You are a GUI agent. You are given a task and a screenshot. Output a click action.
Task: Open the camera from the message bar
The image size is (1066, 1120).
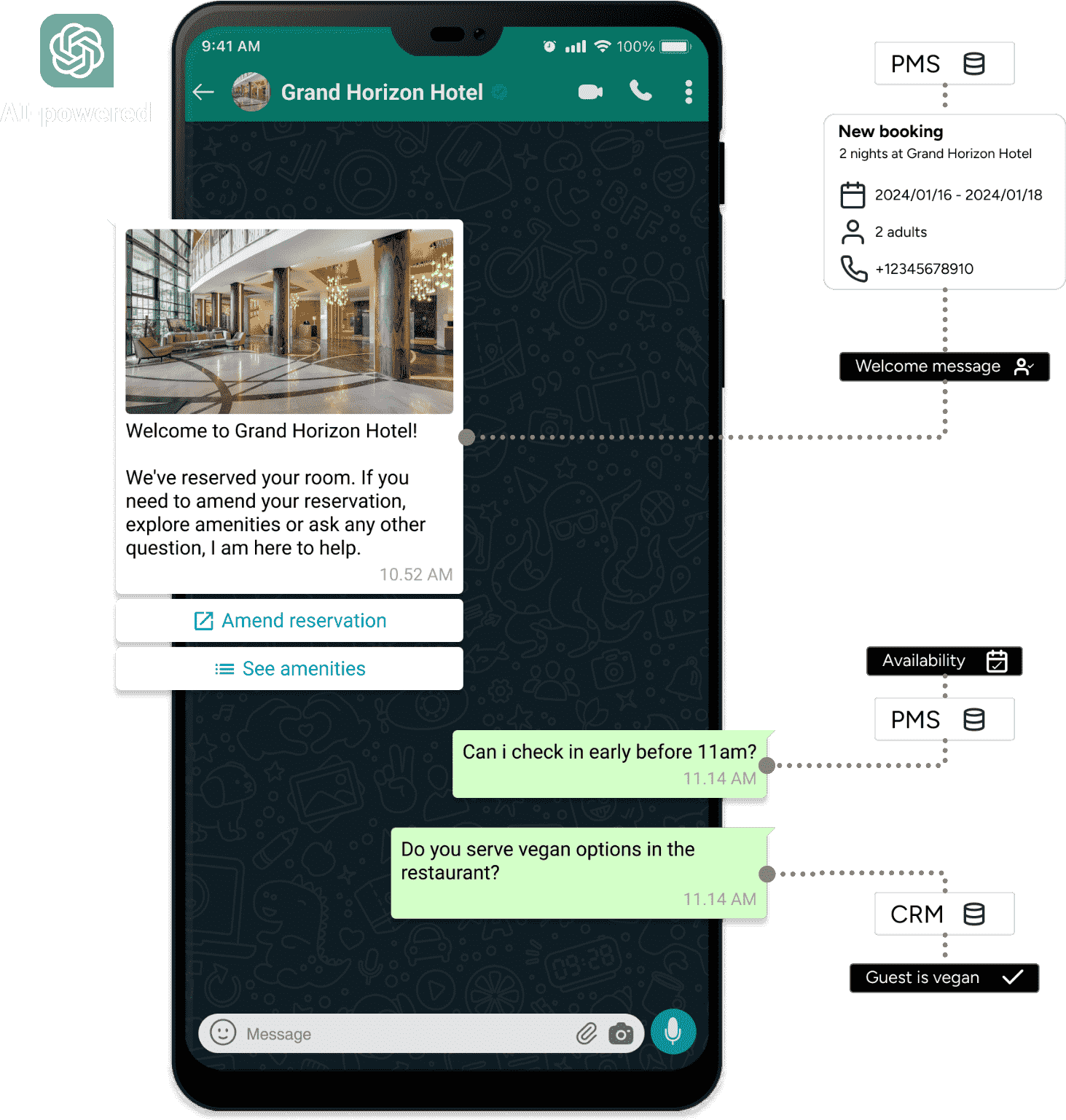(x=621, y=1033)
